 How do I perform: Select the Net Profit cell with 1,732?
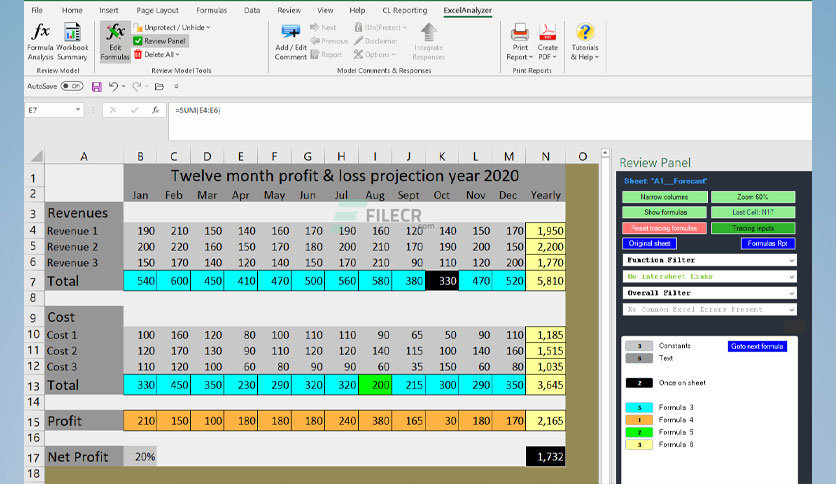click(x=545, y=457)
